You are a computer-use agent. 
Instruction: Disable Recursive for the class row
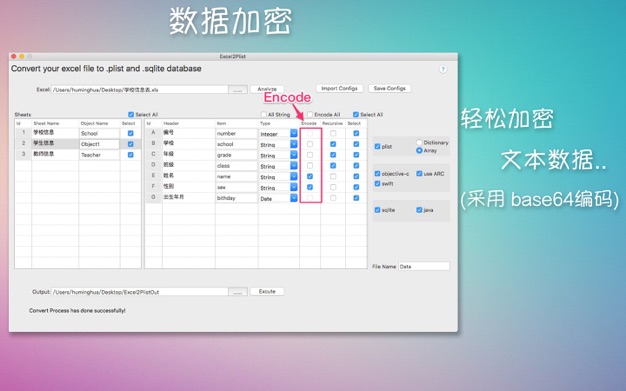pos(333,165)
